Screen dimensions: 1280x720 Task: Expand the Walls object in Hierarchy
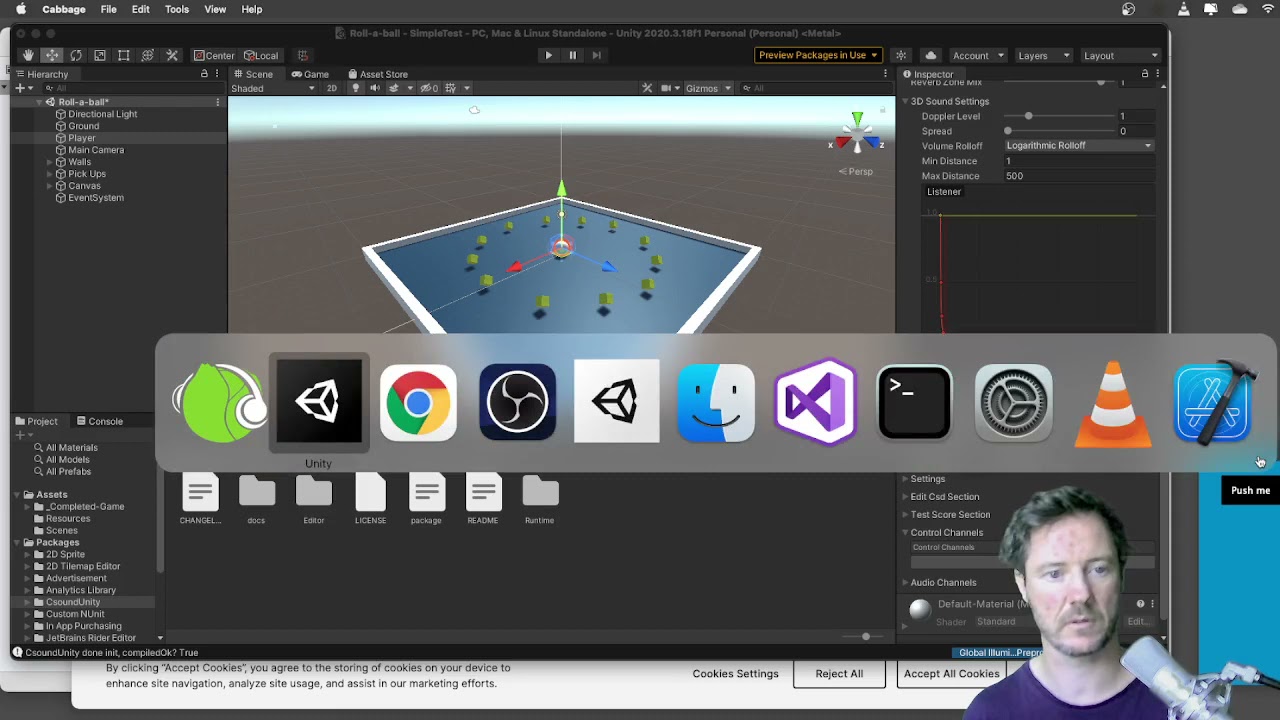[x=50, y=162]
